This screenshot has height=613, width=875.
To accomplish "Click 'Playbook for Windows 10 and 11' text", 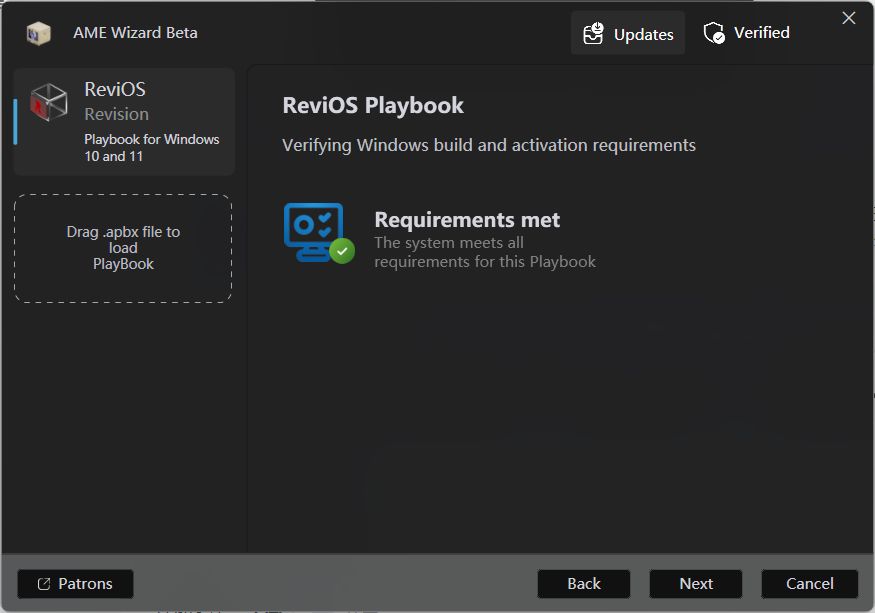I will coord(152,147).
